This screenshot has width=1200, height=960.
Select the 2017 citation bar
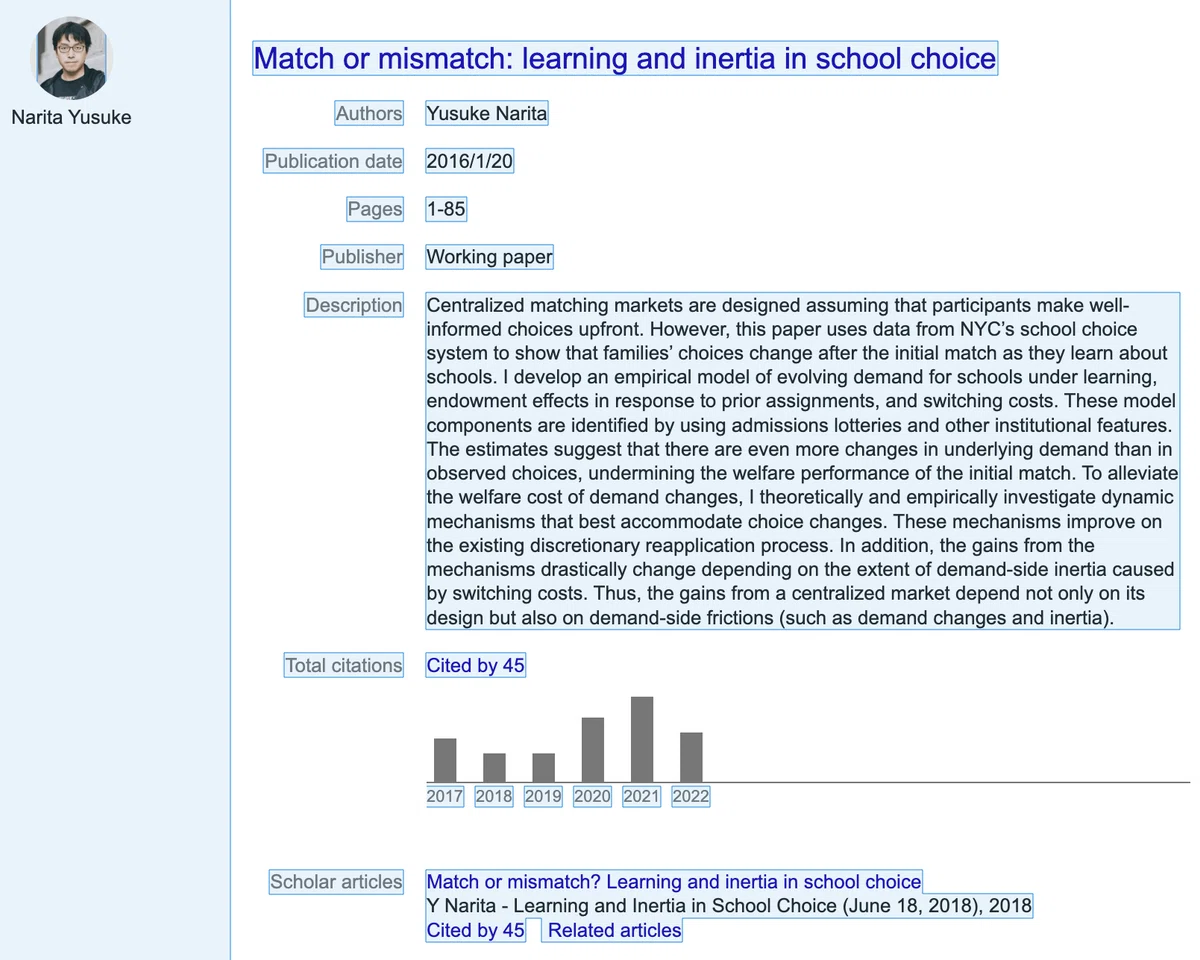(445, 760)
